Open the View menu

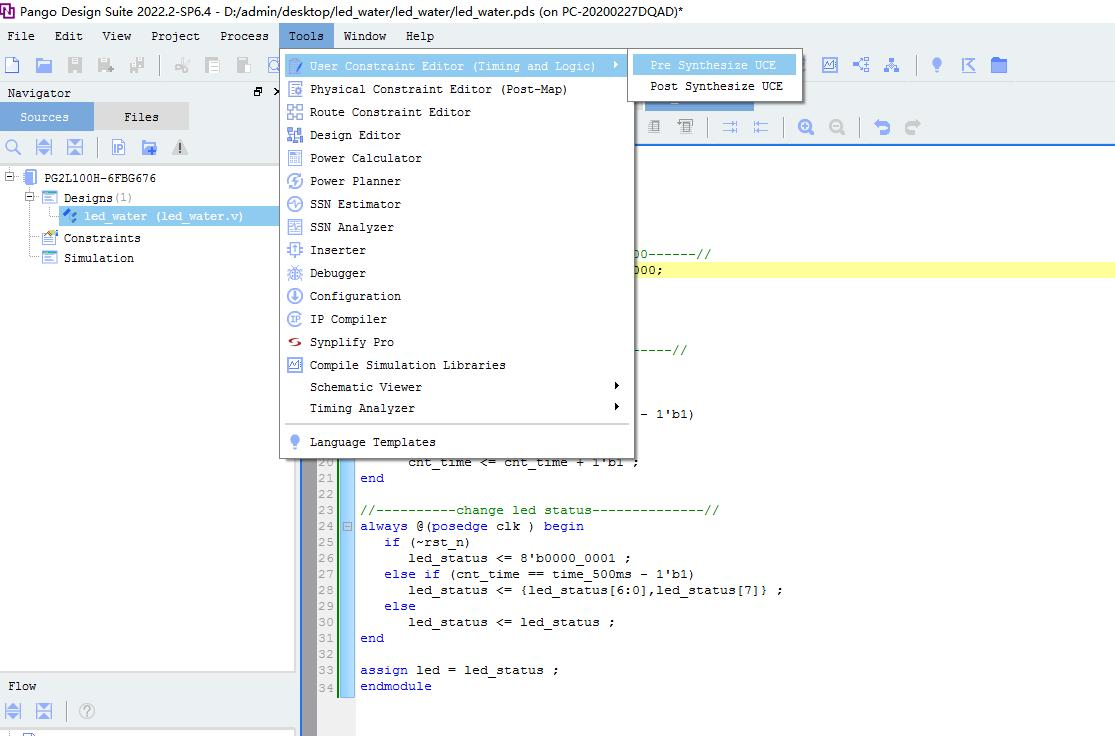(117, 36)
